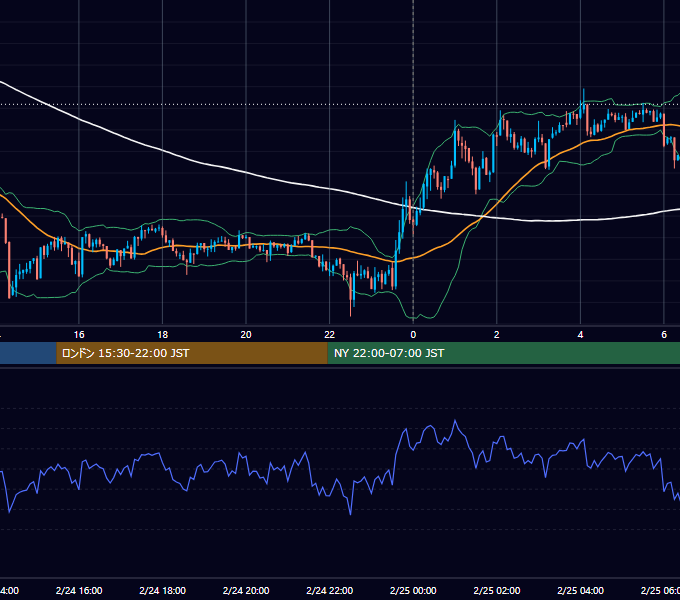Click the 2/24 22:00 date label
680x600 pixels.
point(330,590)
